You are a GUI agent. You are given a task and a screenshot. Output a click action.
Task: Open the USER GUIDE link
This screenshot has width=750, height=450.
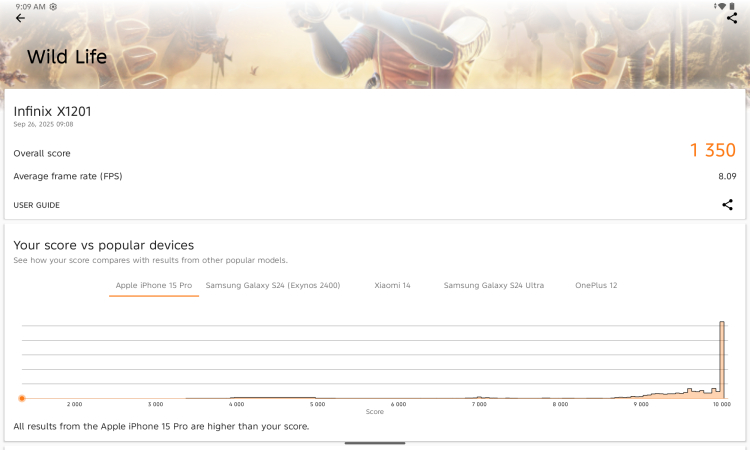(36, 205)
